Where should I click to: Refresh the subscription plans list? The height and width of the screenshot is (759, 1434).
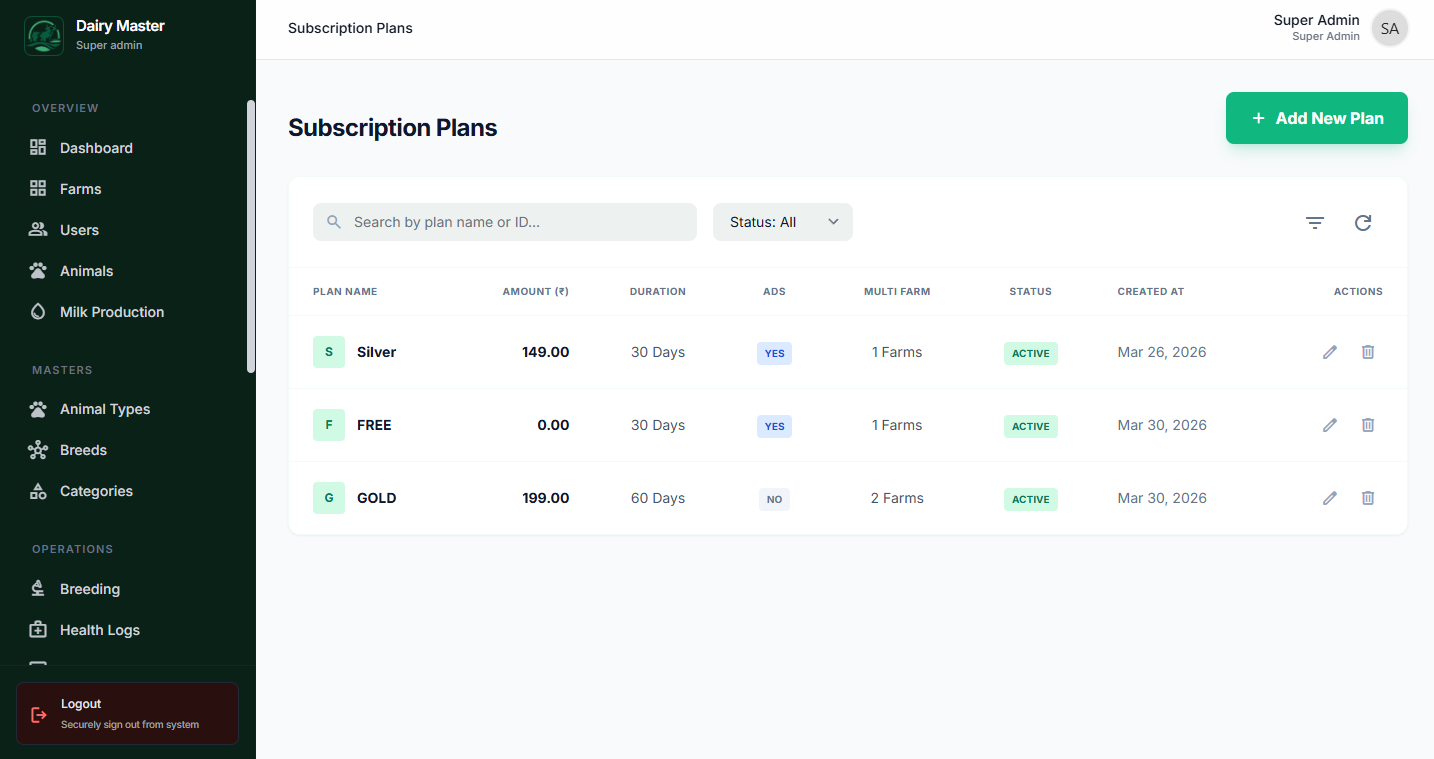click(x=1362, y=222)
